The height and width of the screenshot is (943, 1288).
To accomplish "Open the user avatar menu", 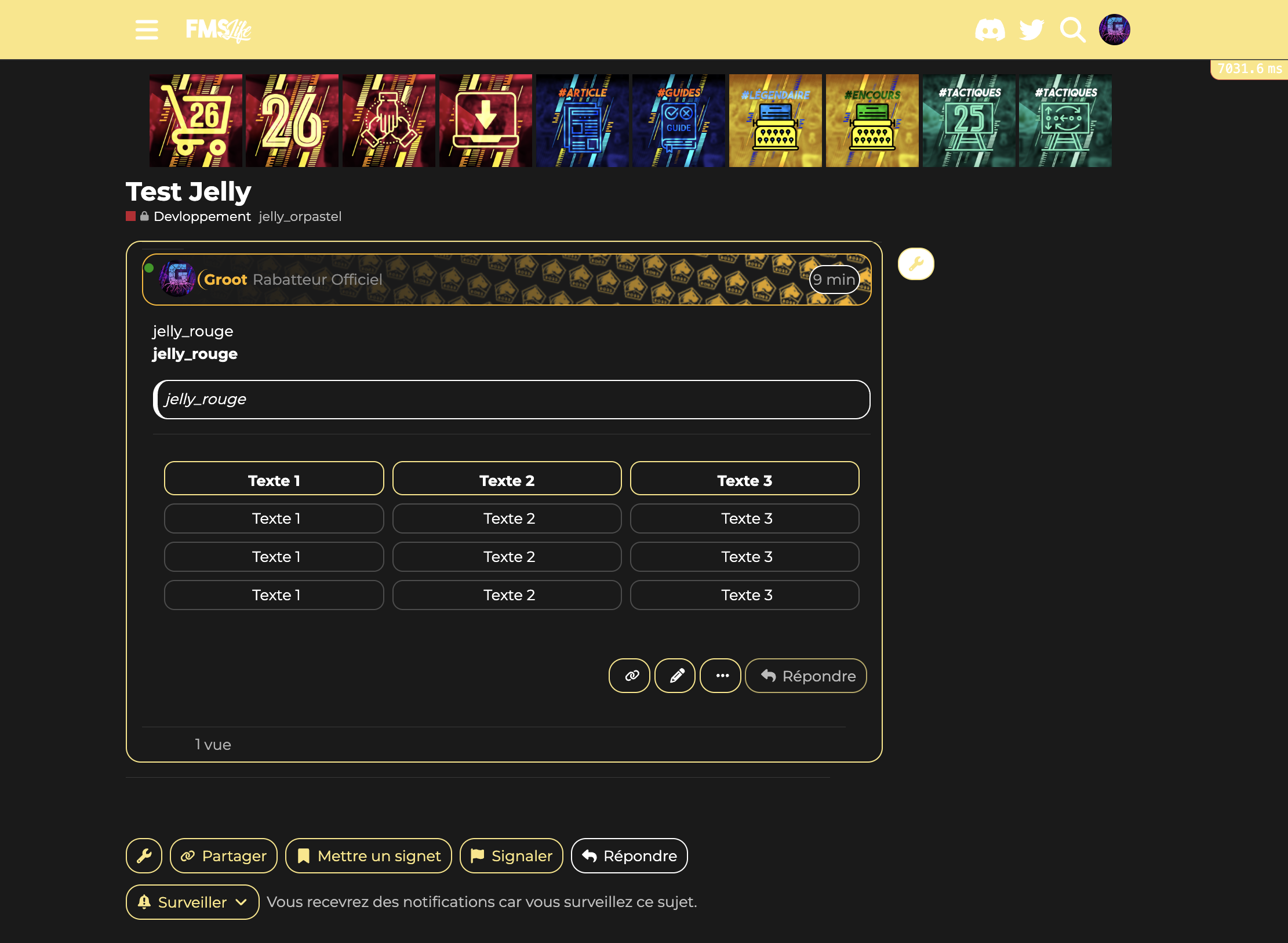I will [x=1114, y=30].
